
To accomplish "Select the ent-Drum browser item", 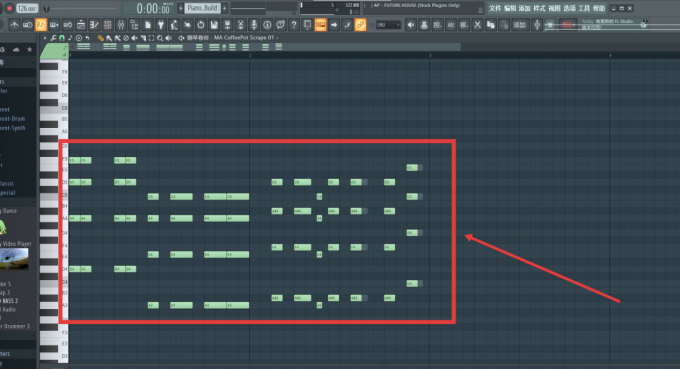I will coord(13,118).
